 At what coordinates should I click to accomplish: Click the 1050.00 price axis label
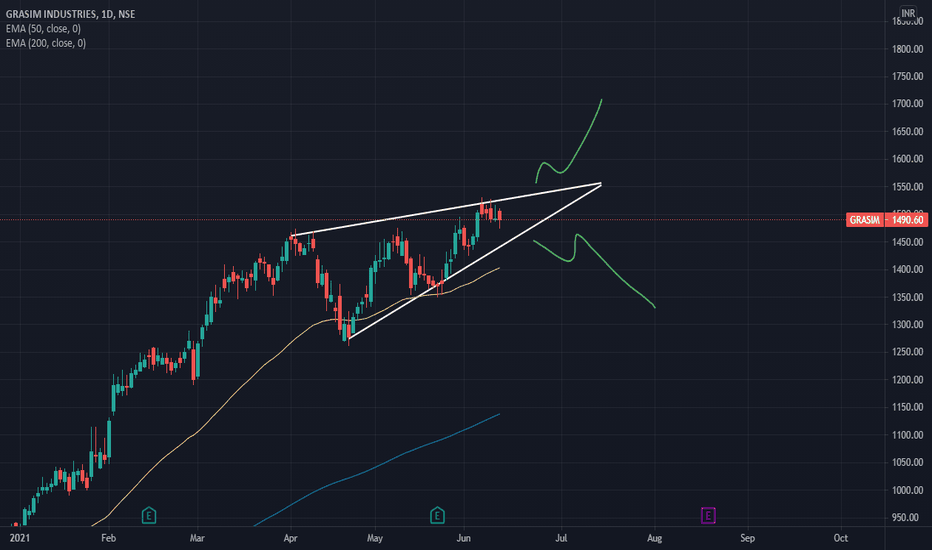(908, 462)
